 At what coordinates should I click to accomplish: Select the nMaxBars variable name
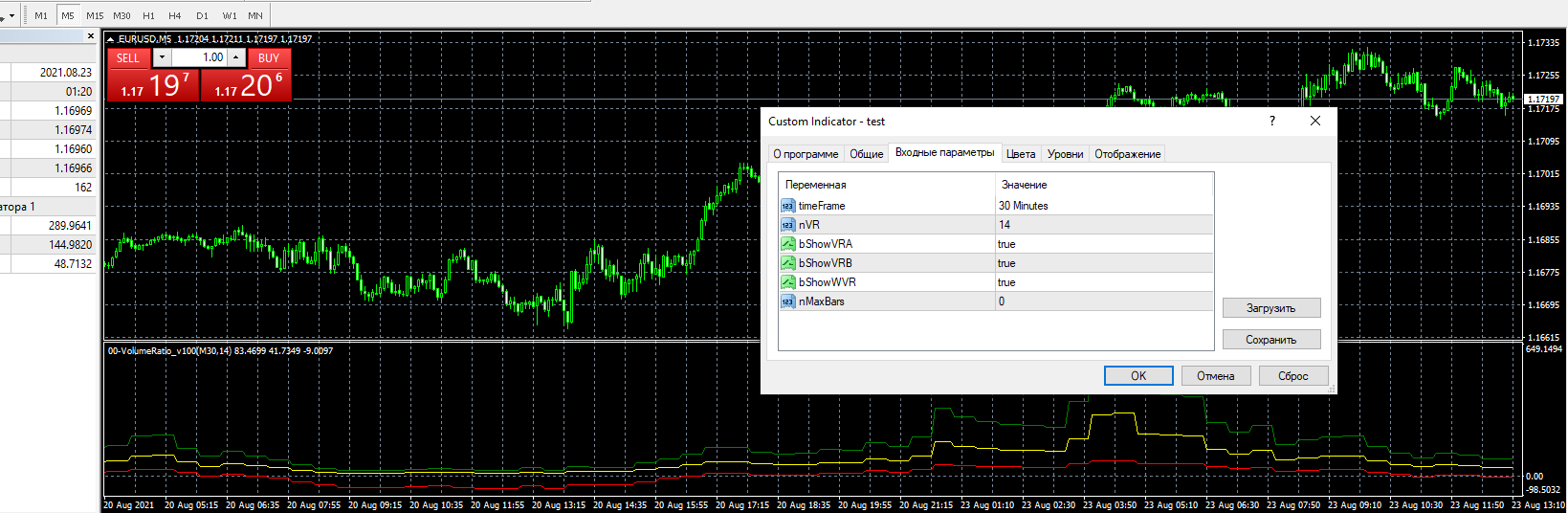(822, 301)
